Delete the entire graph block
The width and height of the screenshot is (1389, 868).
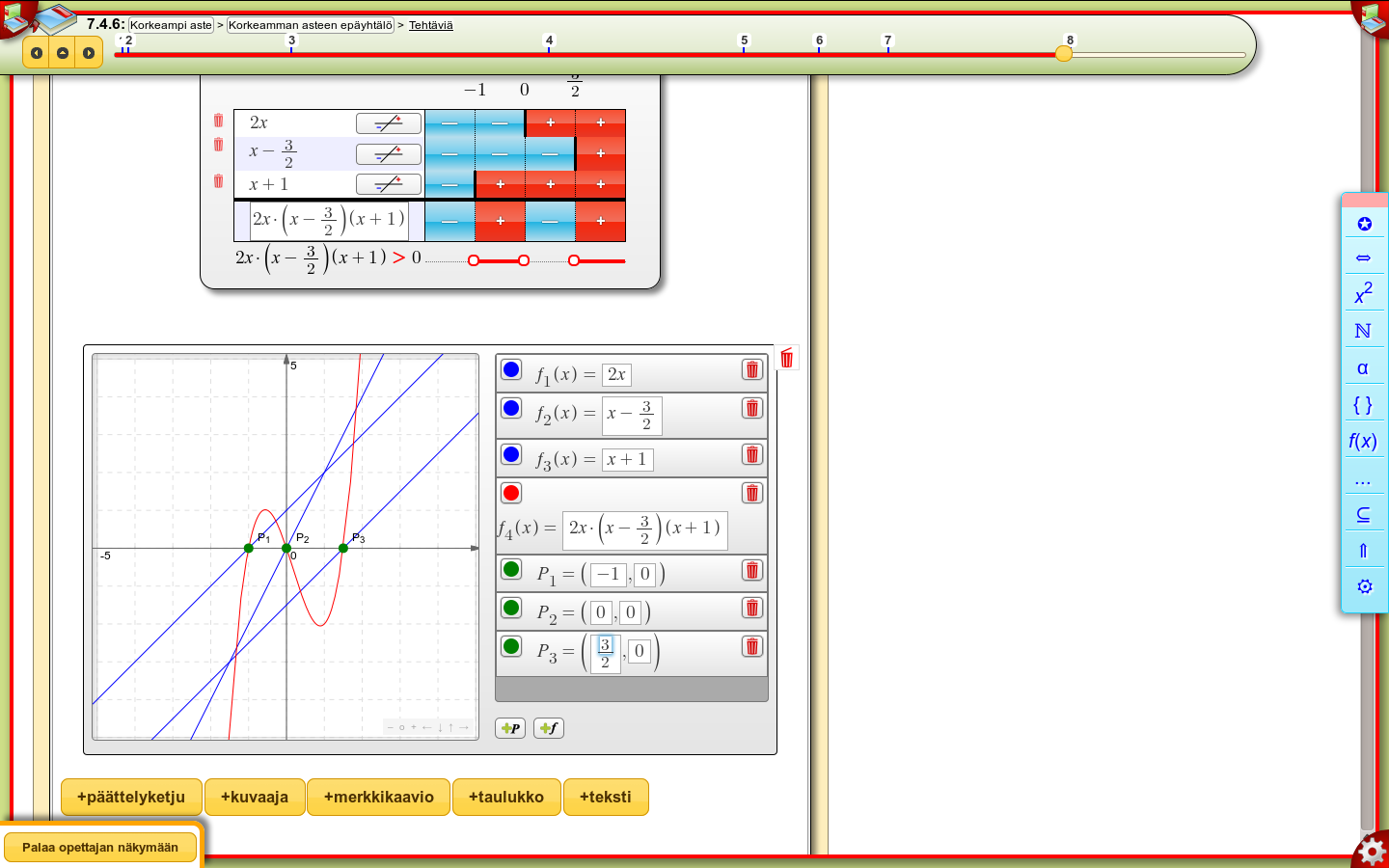[787, 358]
